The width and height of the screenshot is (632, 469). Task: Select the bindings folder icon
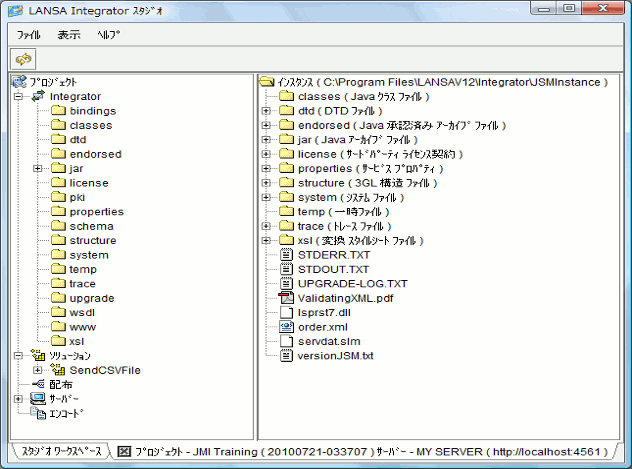pos(58,110)
